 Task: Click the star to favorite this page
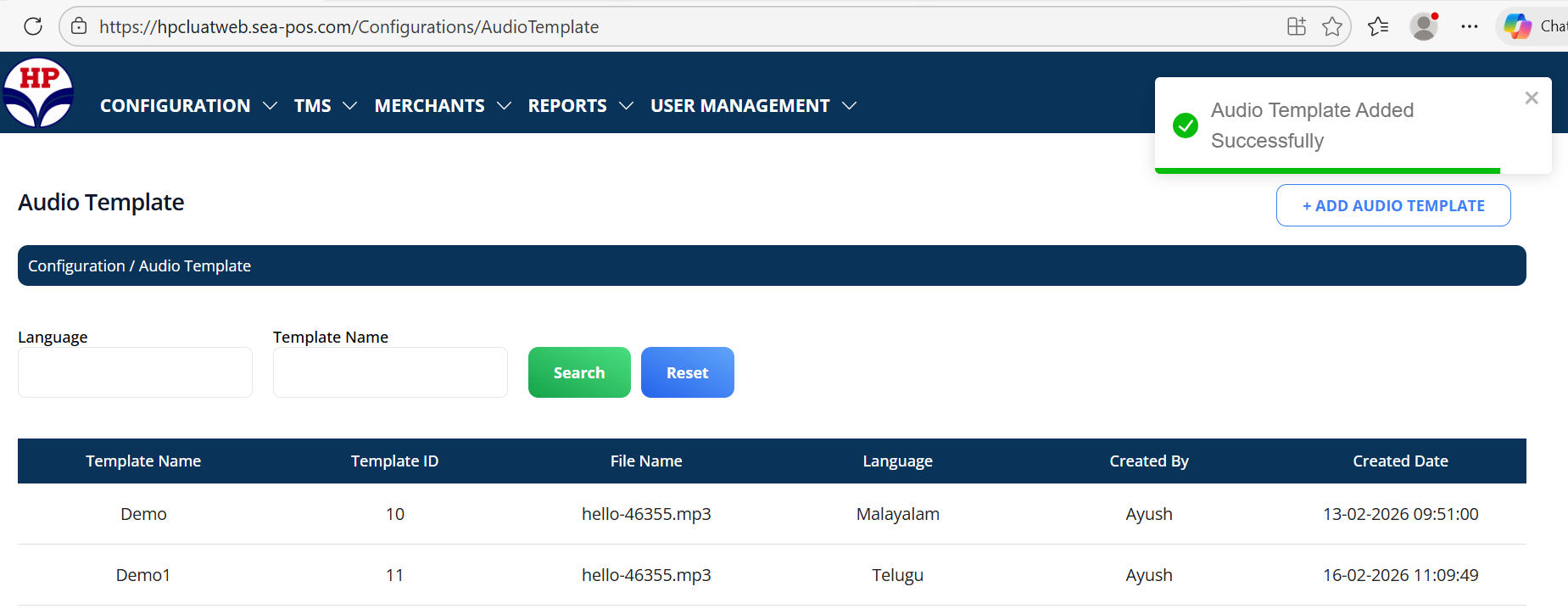[x=1331, y=26]
